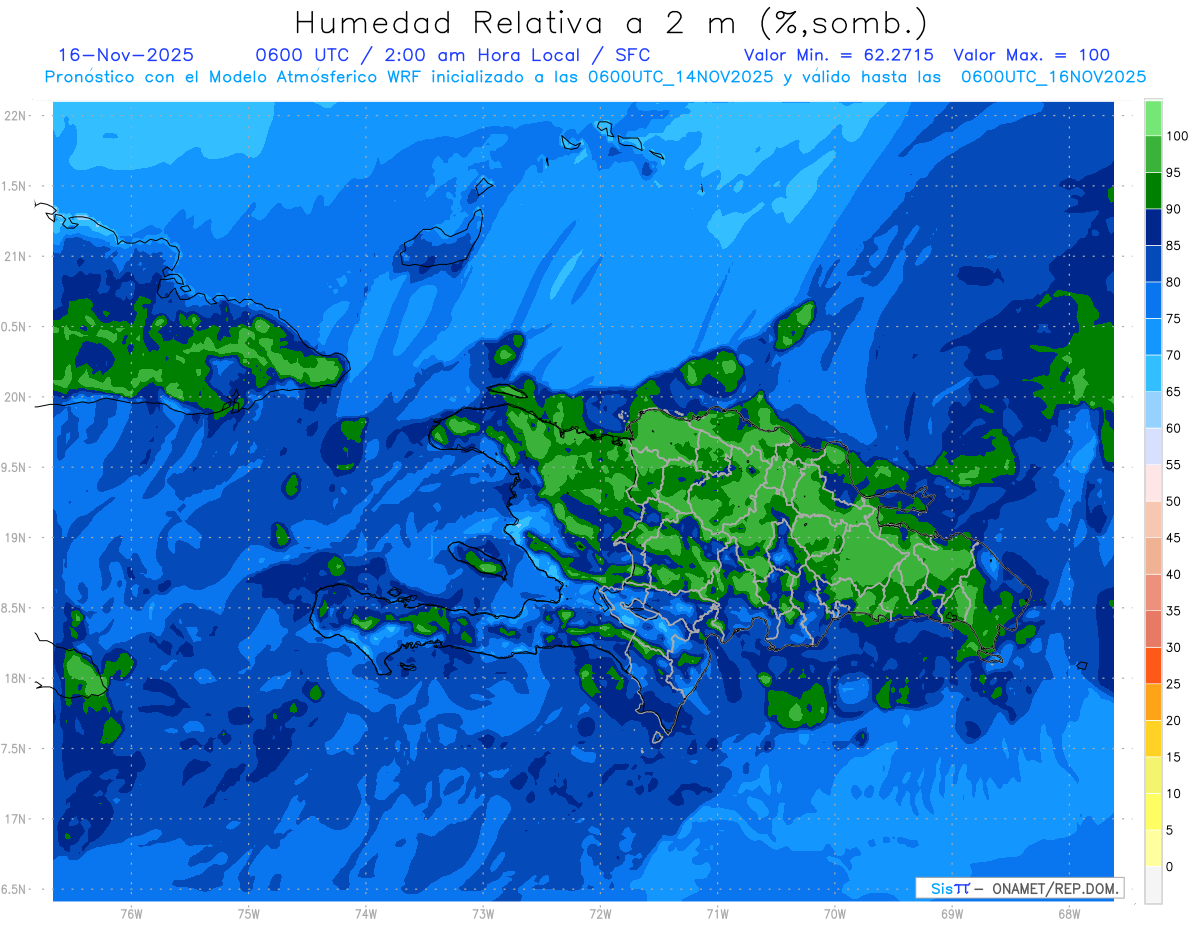Click the colorbar label '70'
The width and height of the screenshot is (1200, 927).
point(1173,355)
